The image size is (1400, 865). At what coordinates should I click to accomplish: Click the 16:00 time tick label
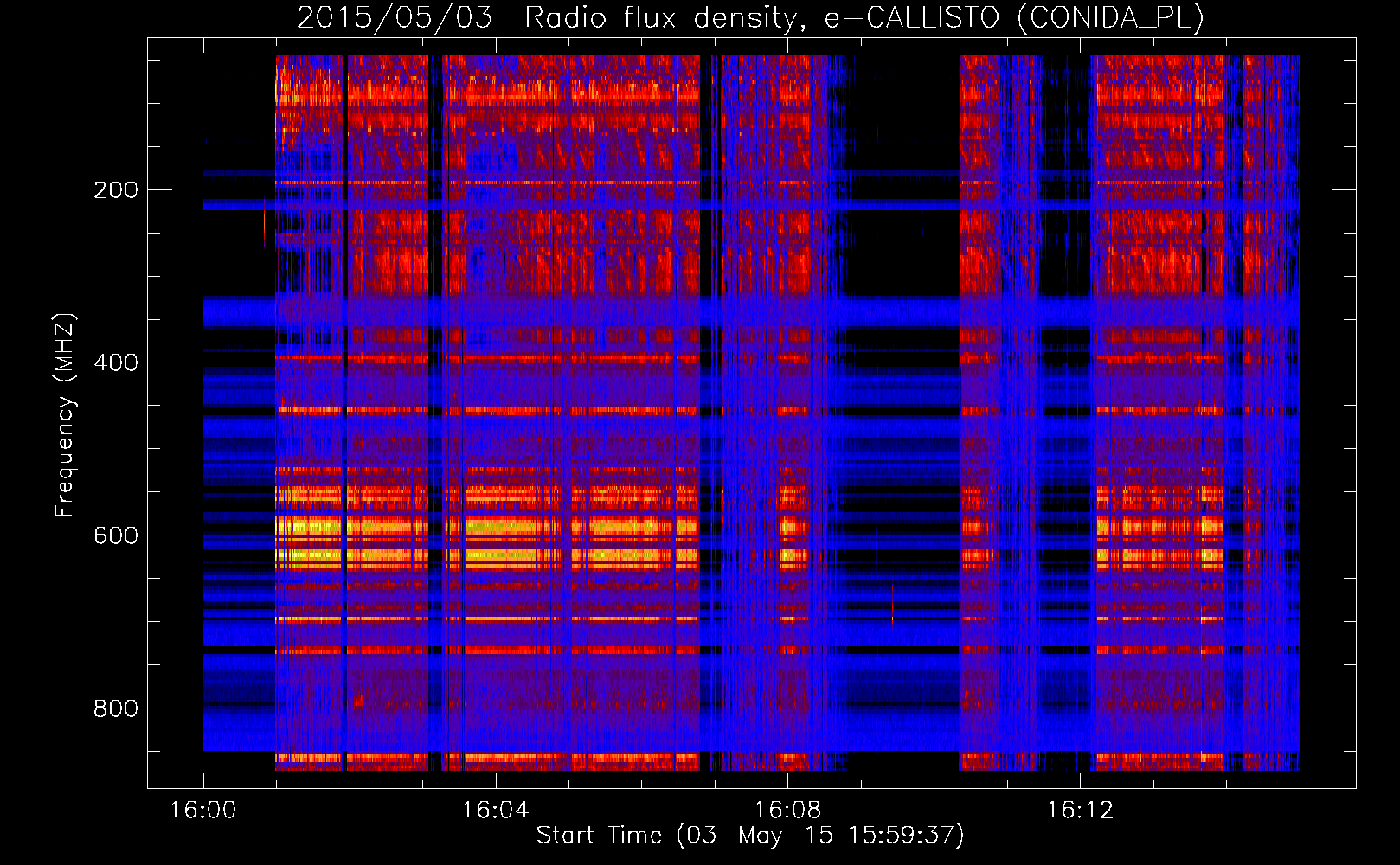[x=203, y=811]
